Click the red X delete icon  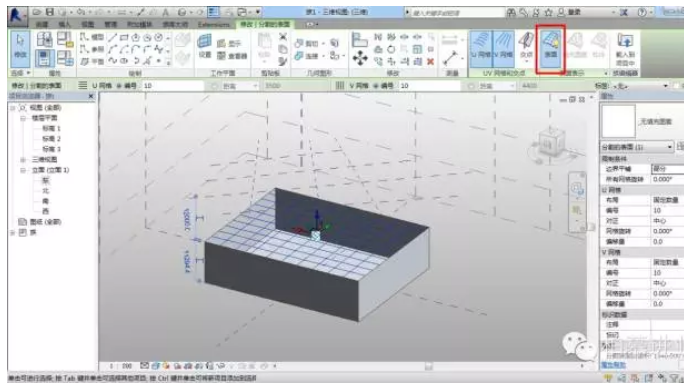pos(430,61)
